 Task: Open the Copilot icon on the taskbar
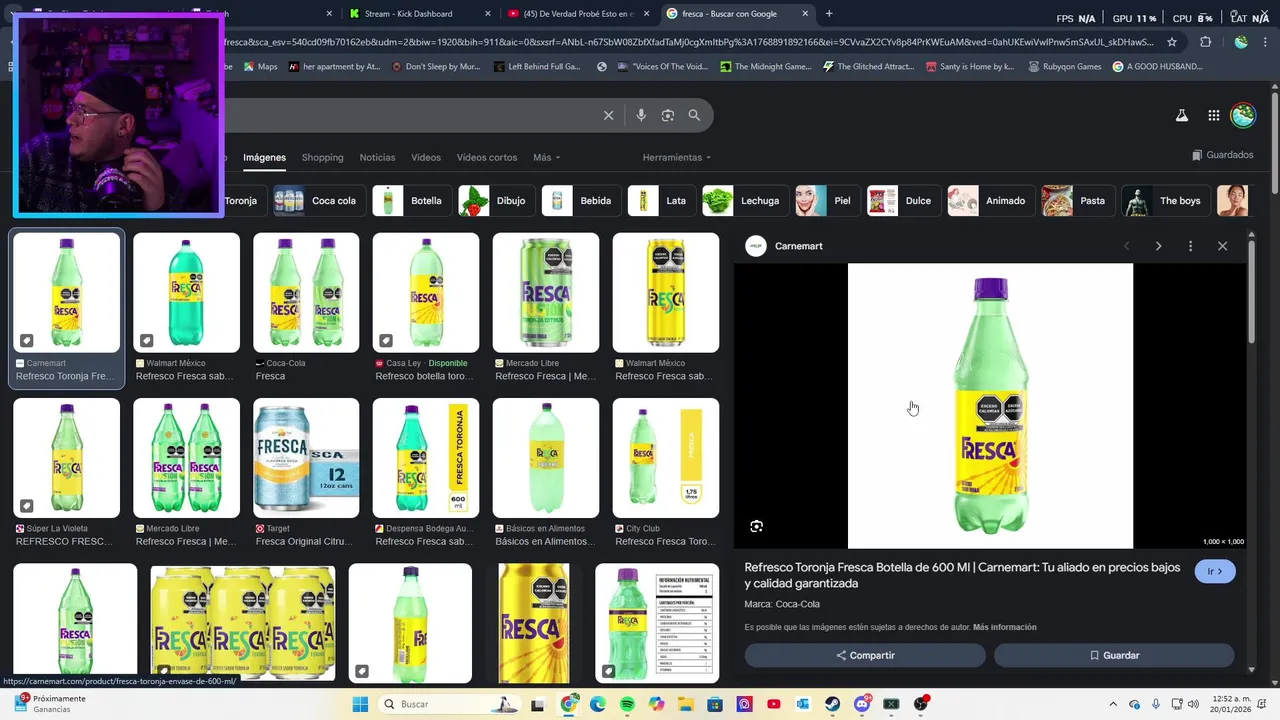(656, 704)
